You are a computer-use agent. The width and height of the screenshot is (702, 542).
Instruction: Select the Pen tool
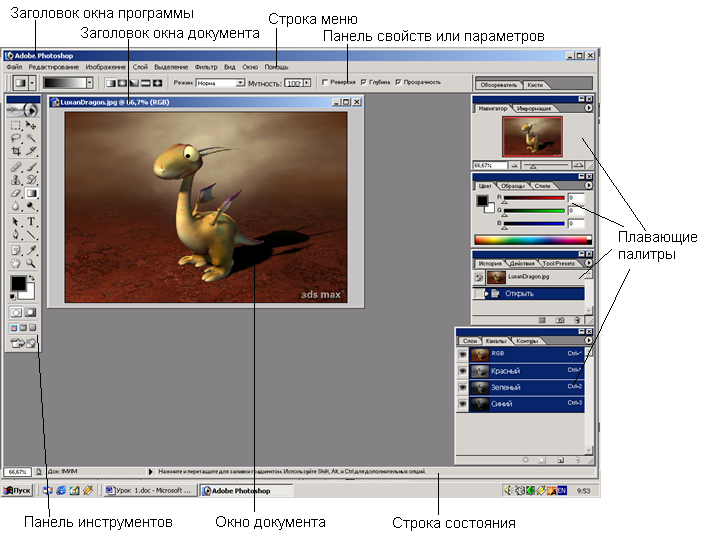(x=16, y=235)
